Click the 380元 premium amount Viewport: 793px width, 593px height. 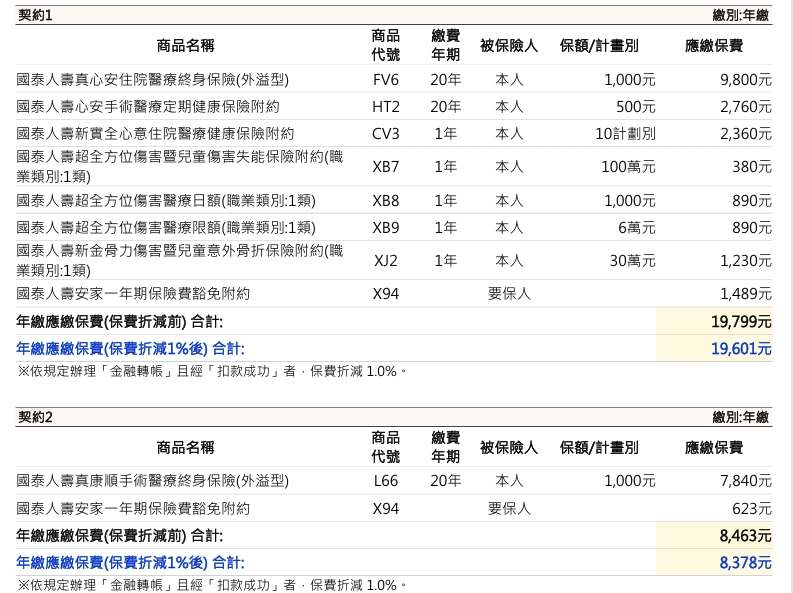click(x=752, y=166)
